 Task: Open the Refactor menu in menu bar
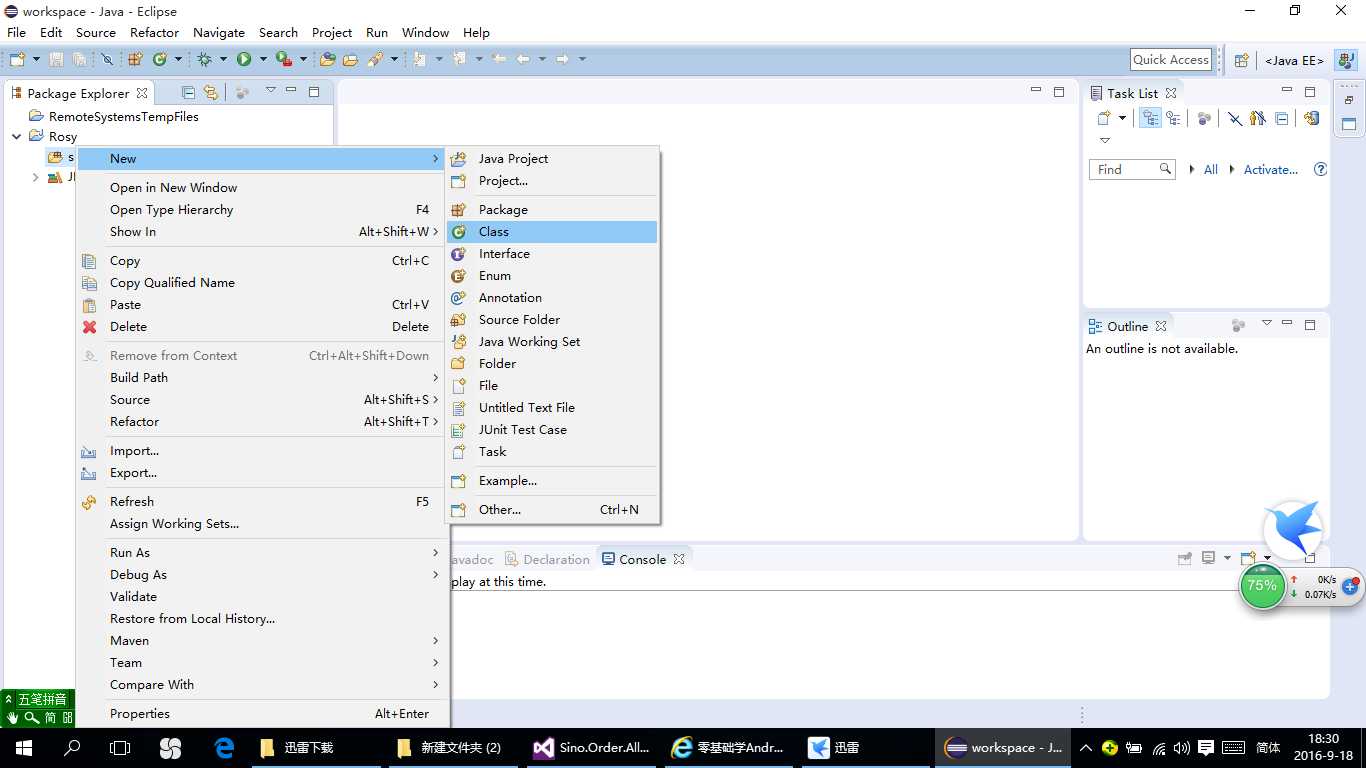point(154,32)
